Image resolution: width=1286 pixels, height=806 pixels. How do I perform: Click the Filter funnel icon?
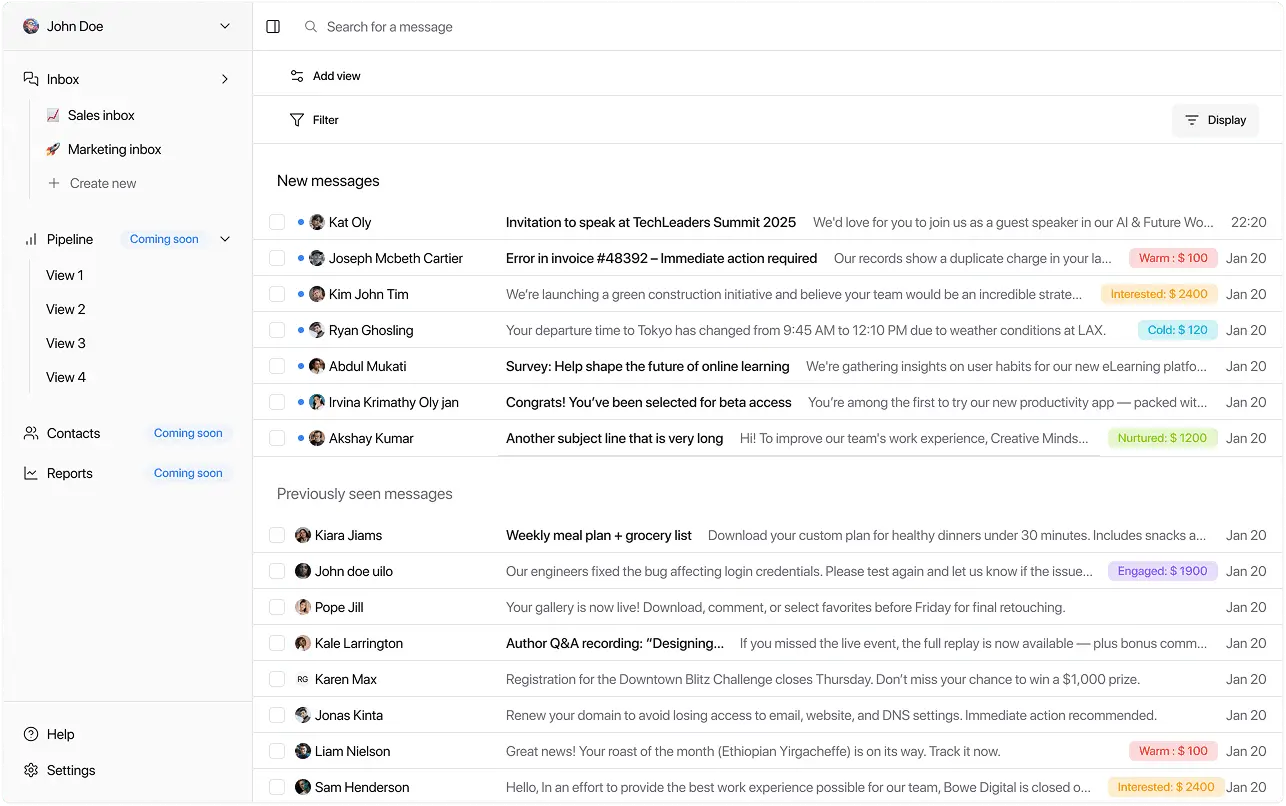point(297,120)
